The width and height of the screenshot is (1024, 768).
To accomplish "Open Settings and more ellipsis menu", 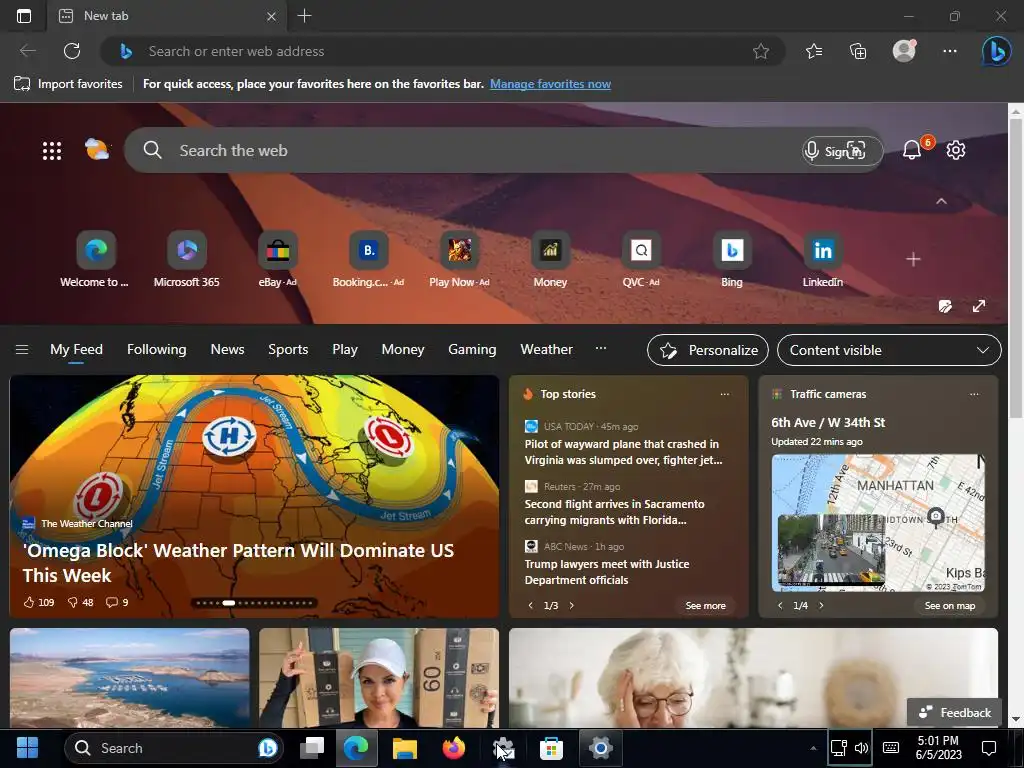I will point(950,51).
